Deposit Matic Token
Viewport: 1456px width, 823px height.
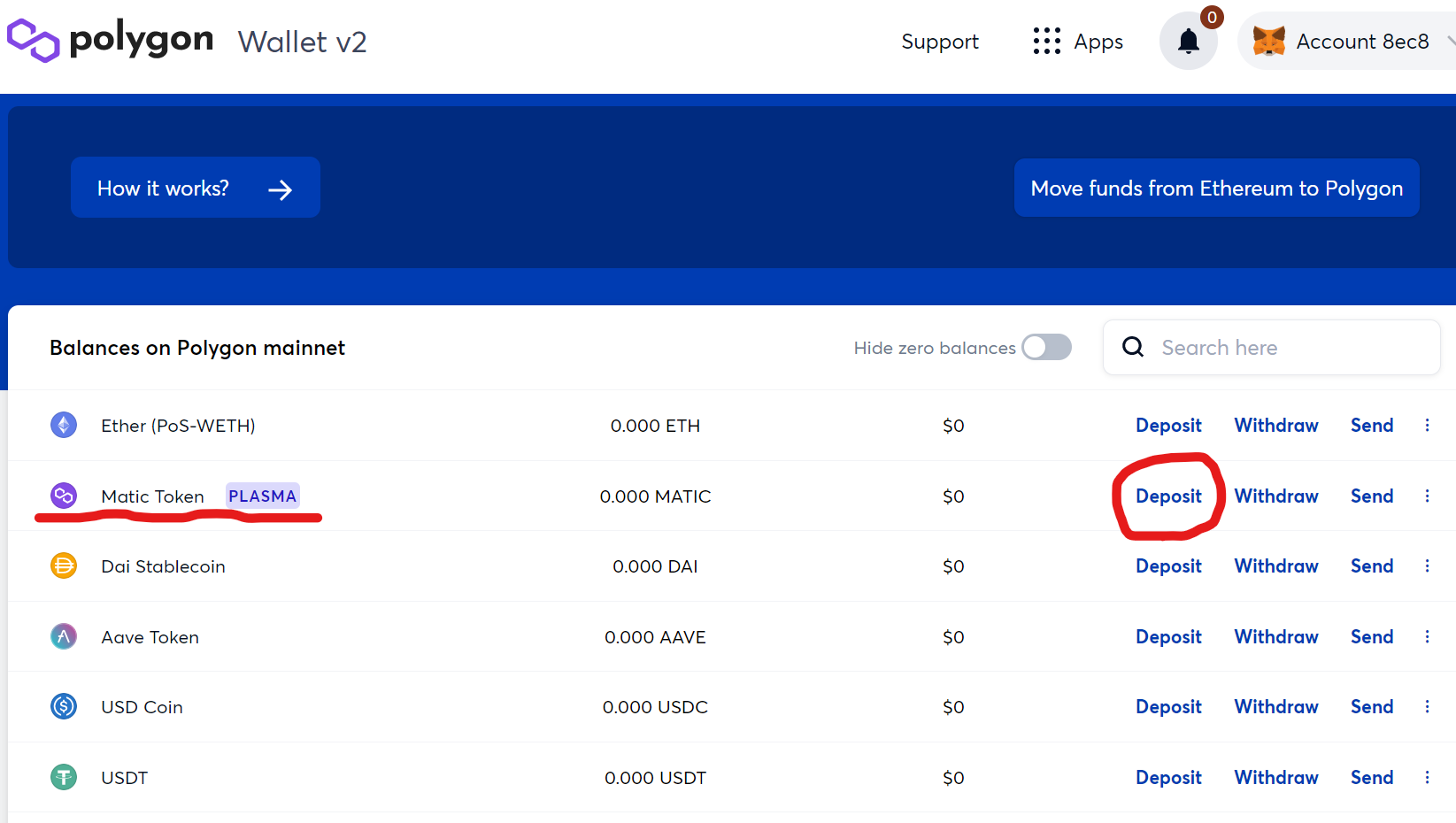tap(1168, 496)
